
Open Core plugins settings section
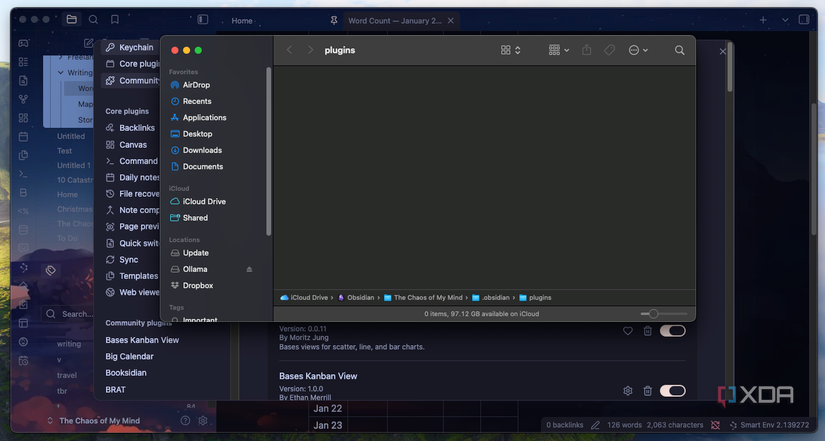click(132, 64)
